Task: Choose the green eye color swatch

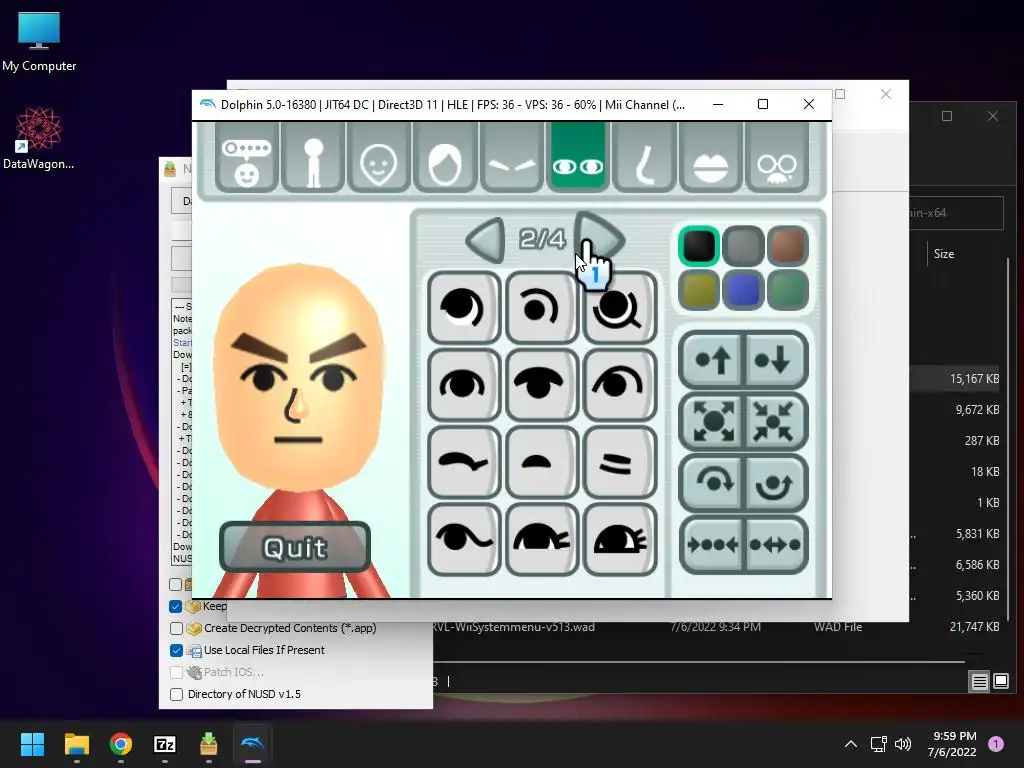Action: 788,290
